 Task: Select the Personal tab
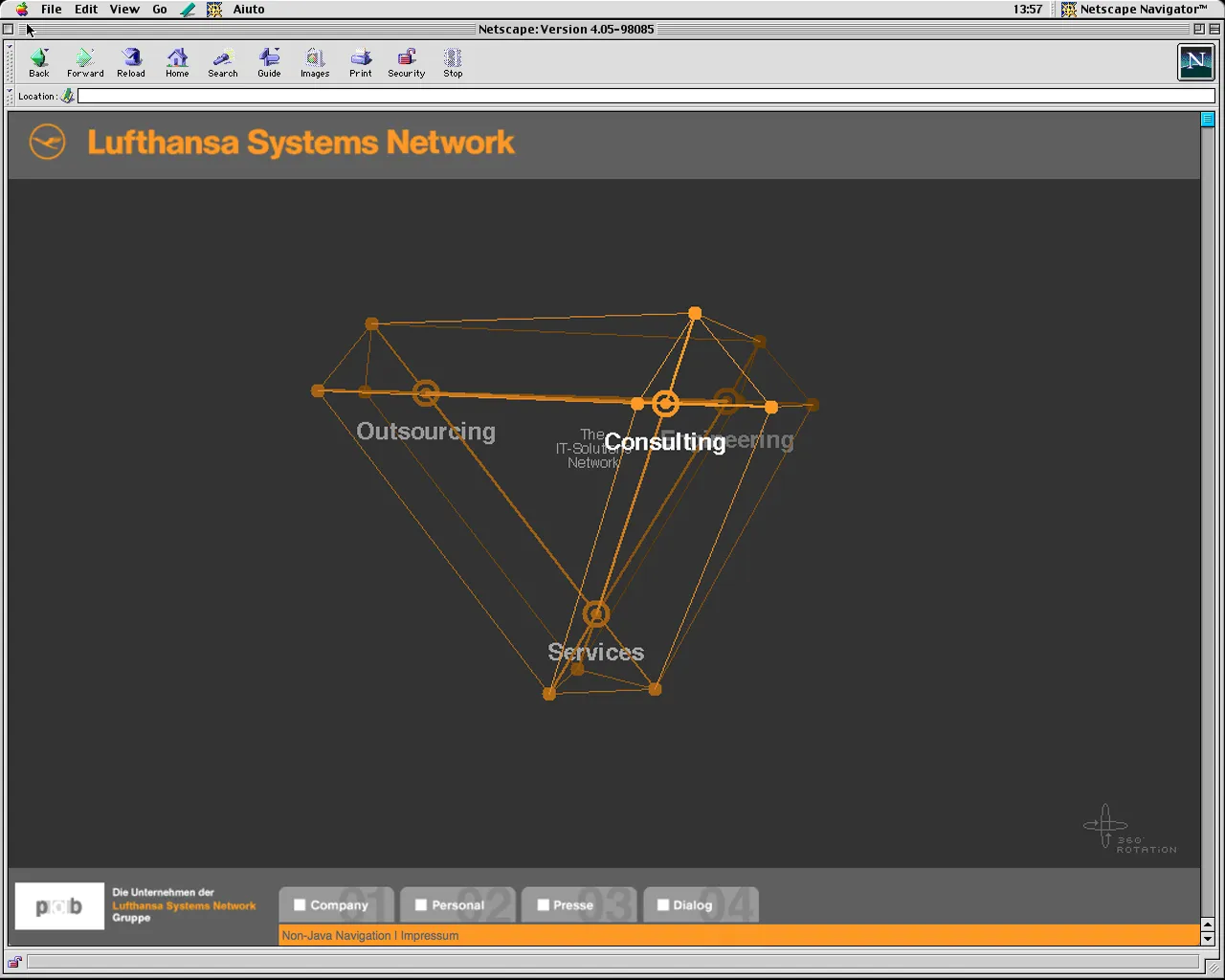(x=457, y=905)
